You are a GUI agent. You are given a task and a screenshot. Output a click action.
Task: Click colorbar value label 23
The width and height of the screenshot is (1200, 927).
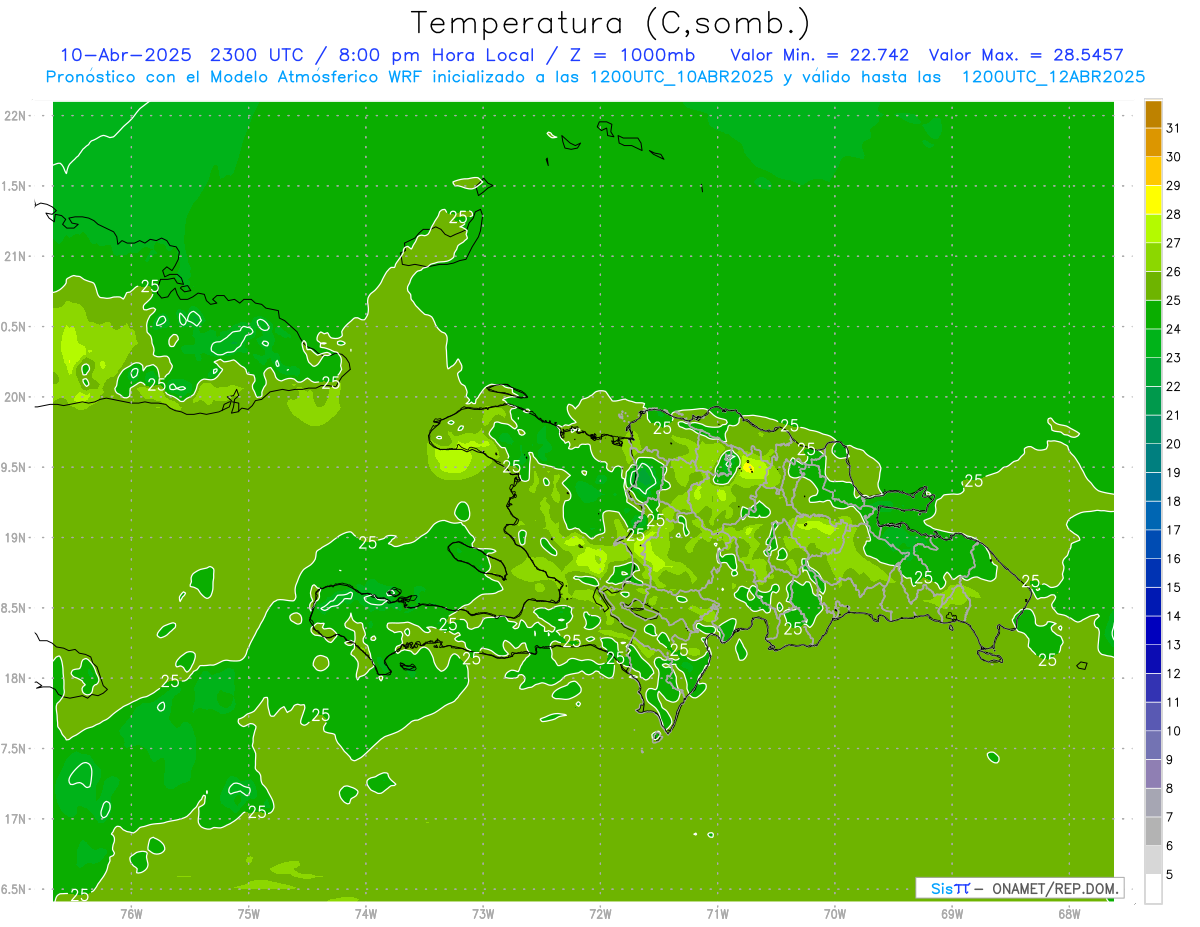pyautogui.click(x=1173, y=358)
